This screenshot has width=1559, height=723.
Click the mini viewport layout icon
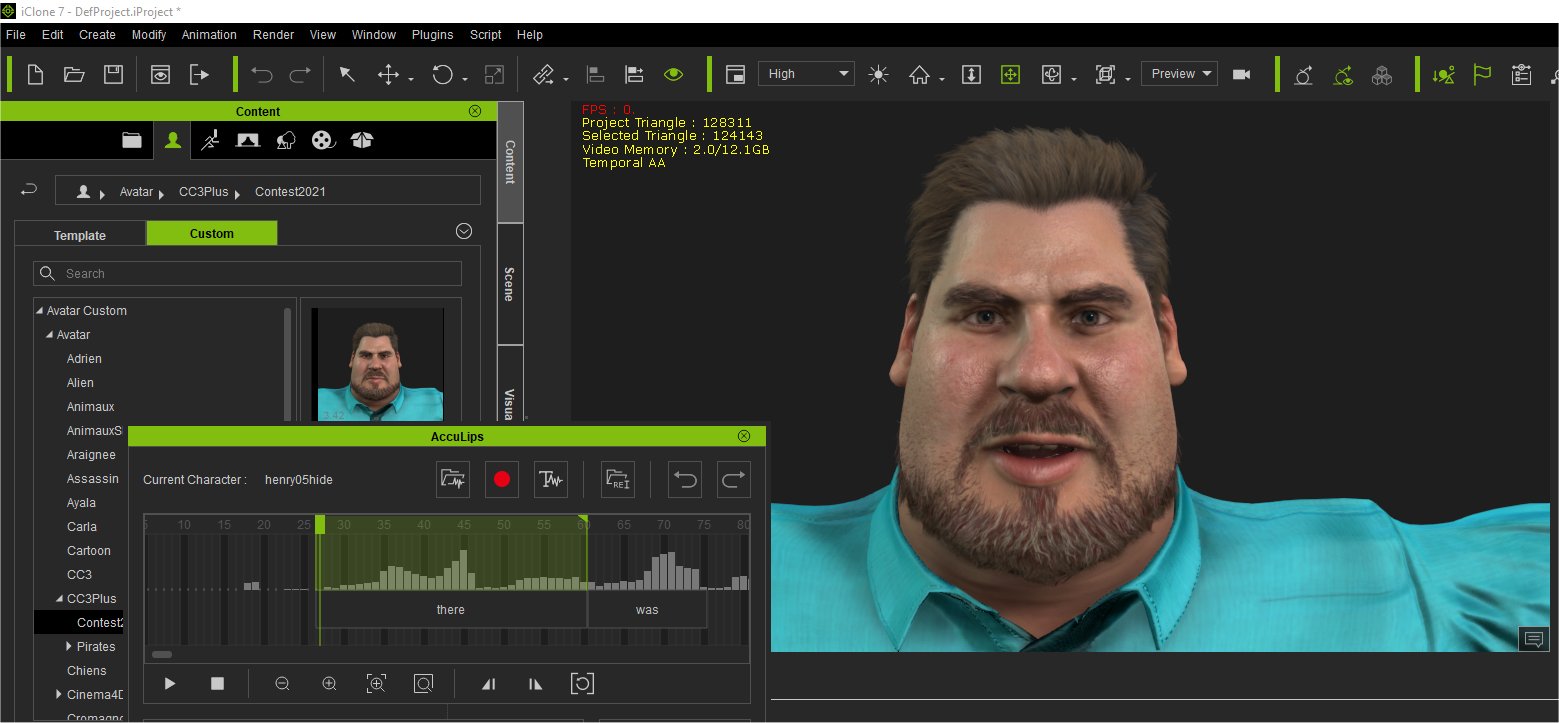pos(736,74)
